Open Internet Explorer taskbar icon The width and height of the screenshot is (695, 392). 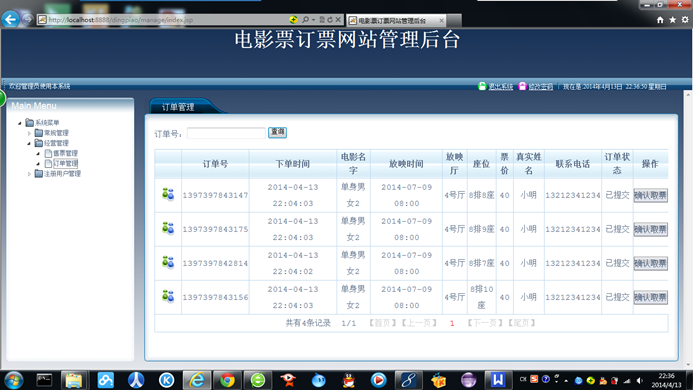pyautogui.click(x=197, y=380)
